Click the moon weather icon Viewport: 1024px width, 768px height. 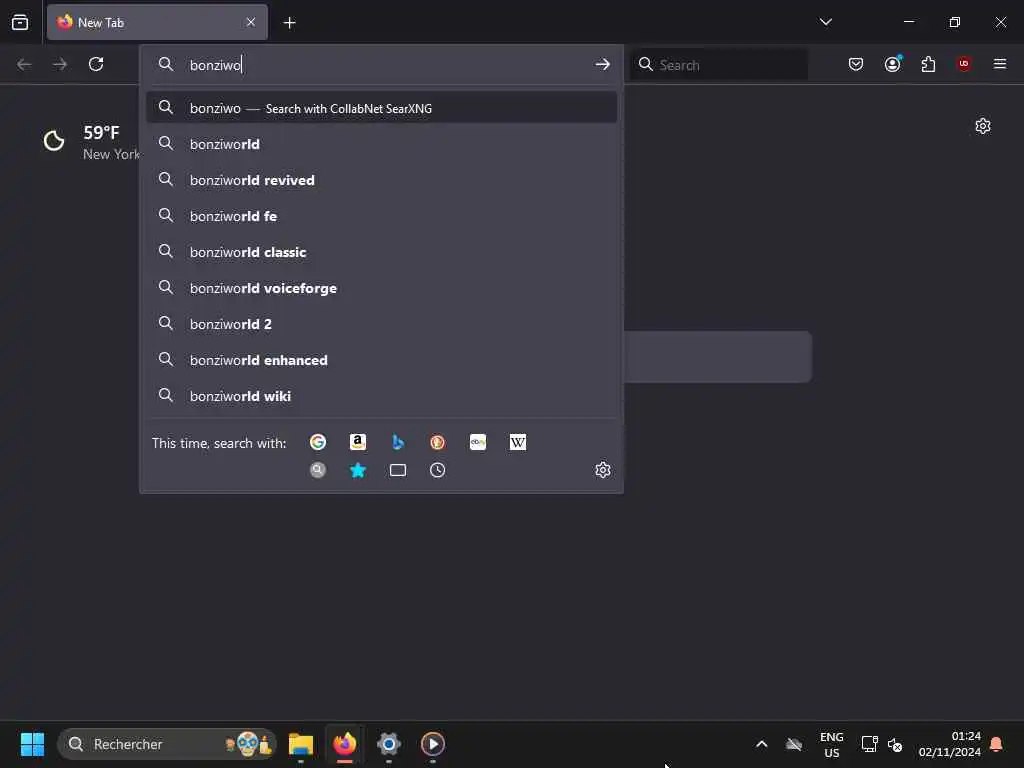coord(54,140)
